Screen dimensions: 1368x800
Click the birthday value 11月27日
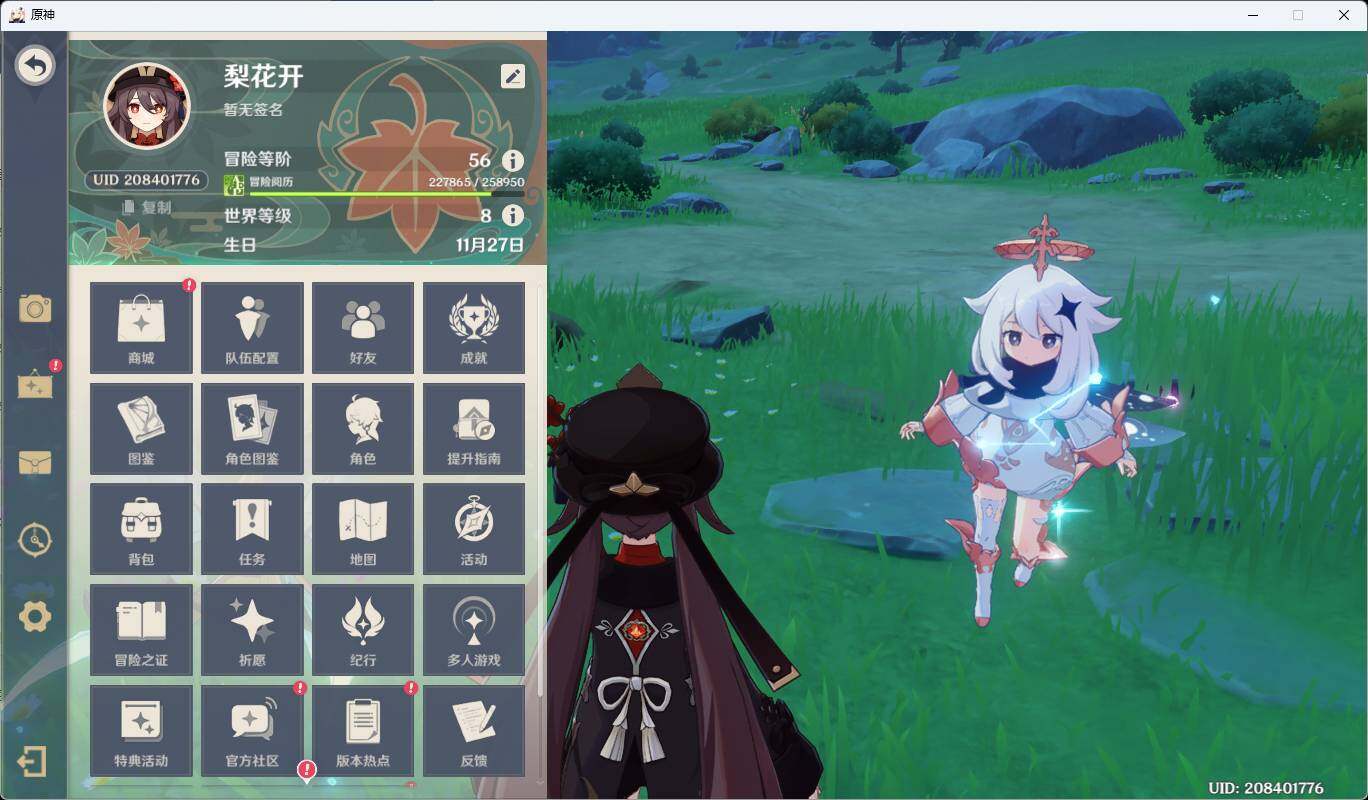pyautogui.click(x=490, y=245)
